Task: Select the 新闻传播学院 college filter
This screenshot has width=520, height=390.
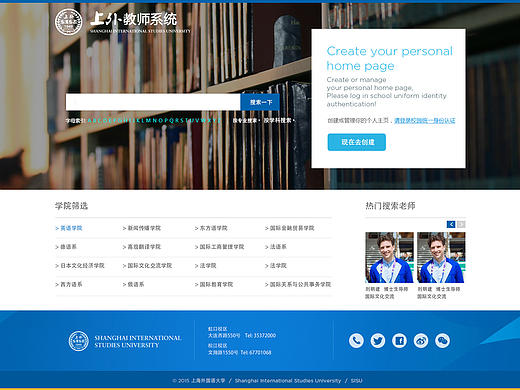Action: [x=142, y=228]
